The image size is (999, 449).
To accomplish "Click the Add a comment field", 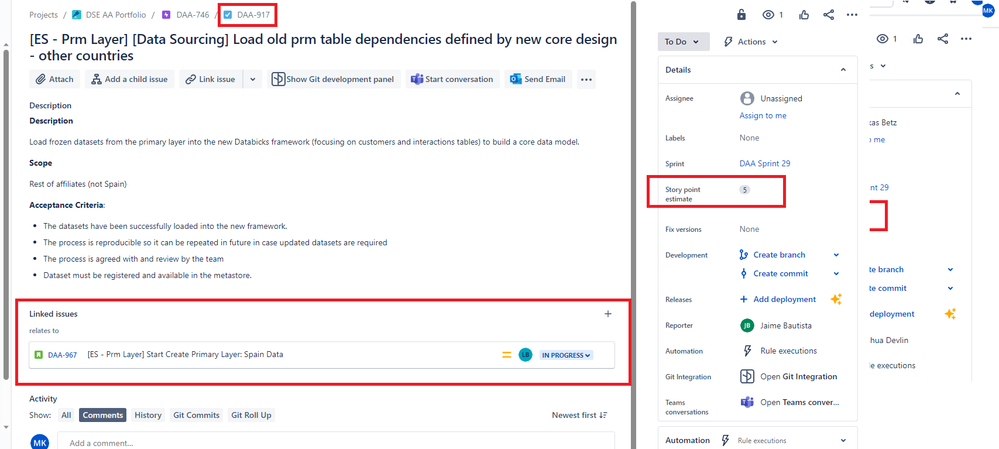I will pos(336,441).
